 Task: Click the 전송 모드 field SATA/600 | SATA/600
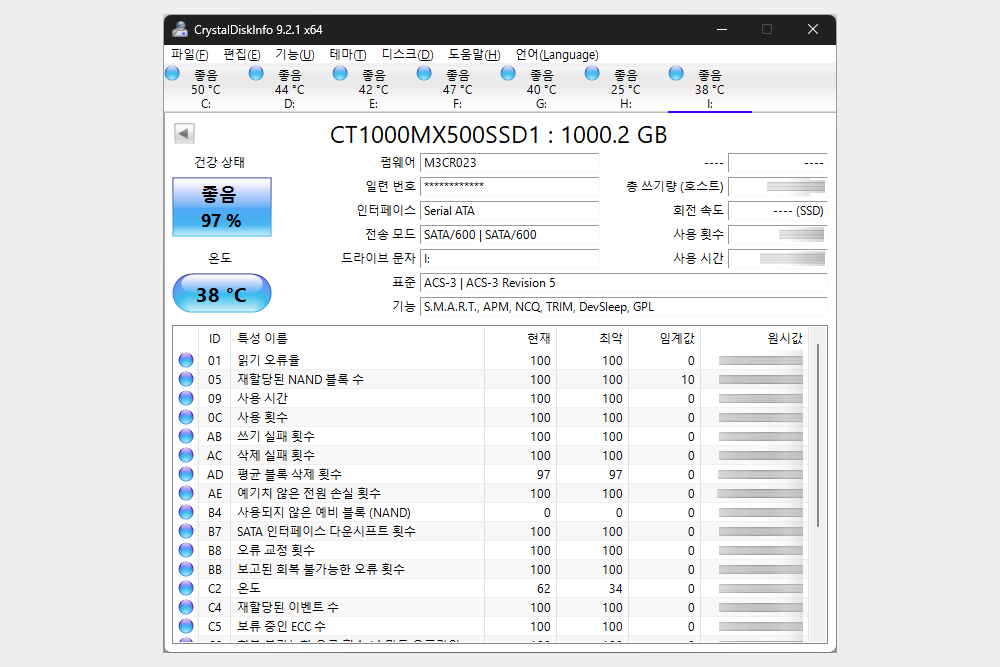pyautogui.click(x=510, y=235)
